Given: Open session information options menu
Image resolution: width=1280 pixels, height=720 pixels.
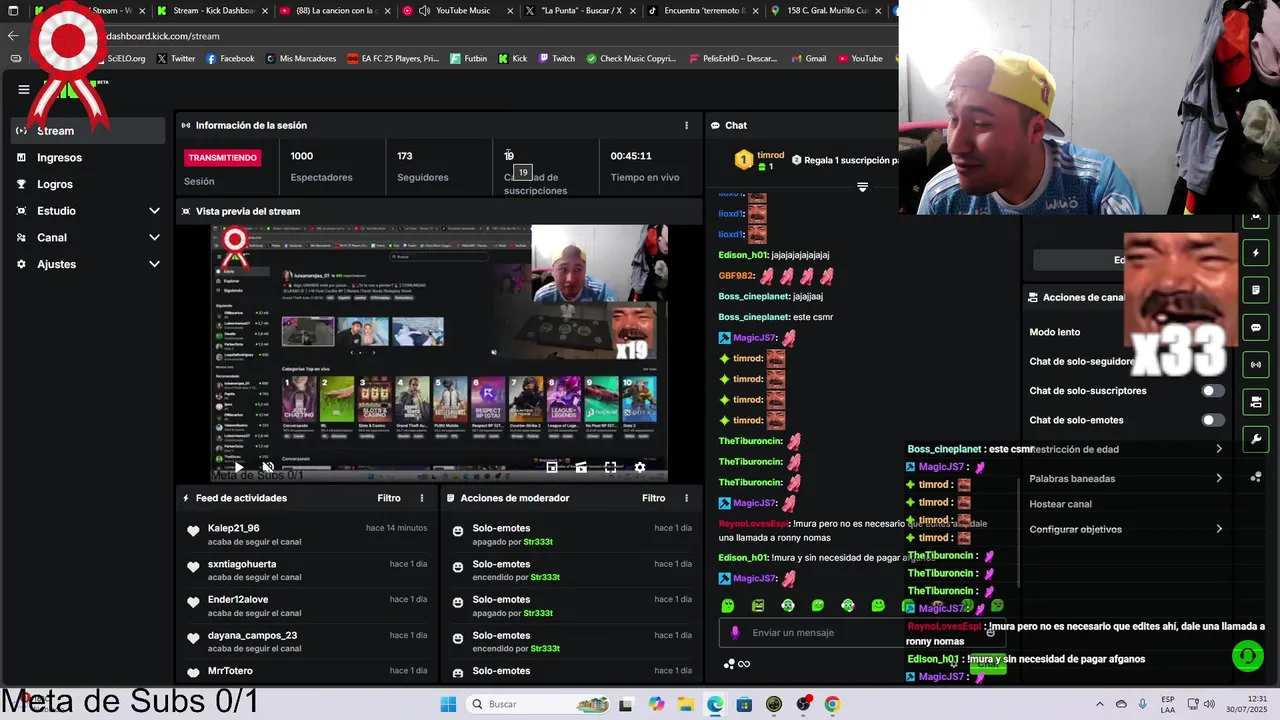Looking at the screenshot, I should point(686,125).
